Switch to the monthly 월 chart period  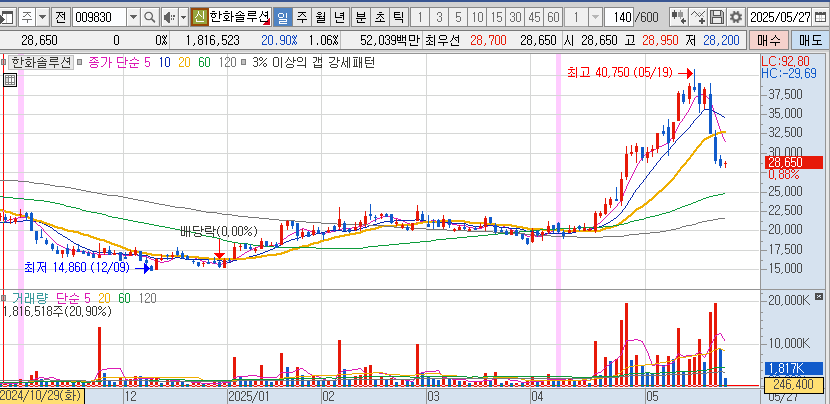(x=321, y=17)
